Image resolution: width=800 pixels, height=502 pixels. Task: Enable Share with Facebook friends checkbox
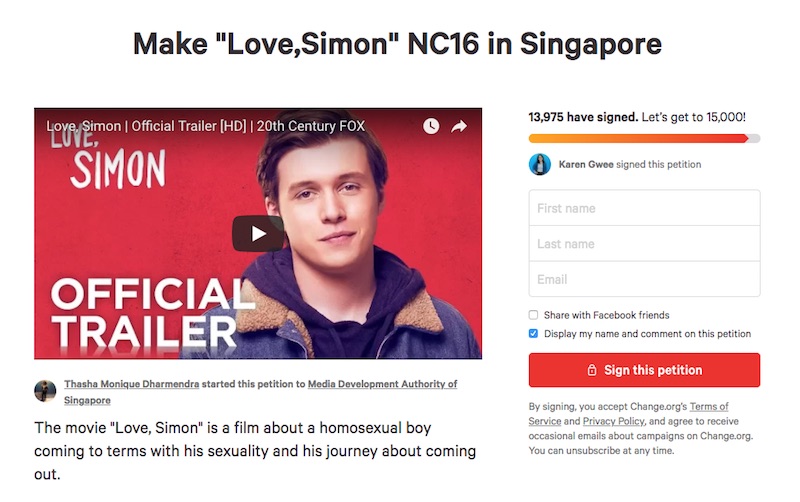pyautogui.click(x=533, y=315)
